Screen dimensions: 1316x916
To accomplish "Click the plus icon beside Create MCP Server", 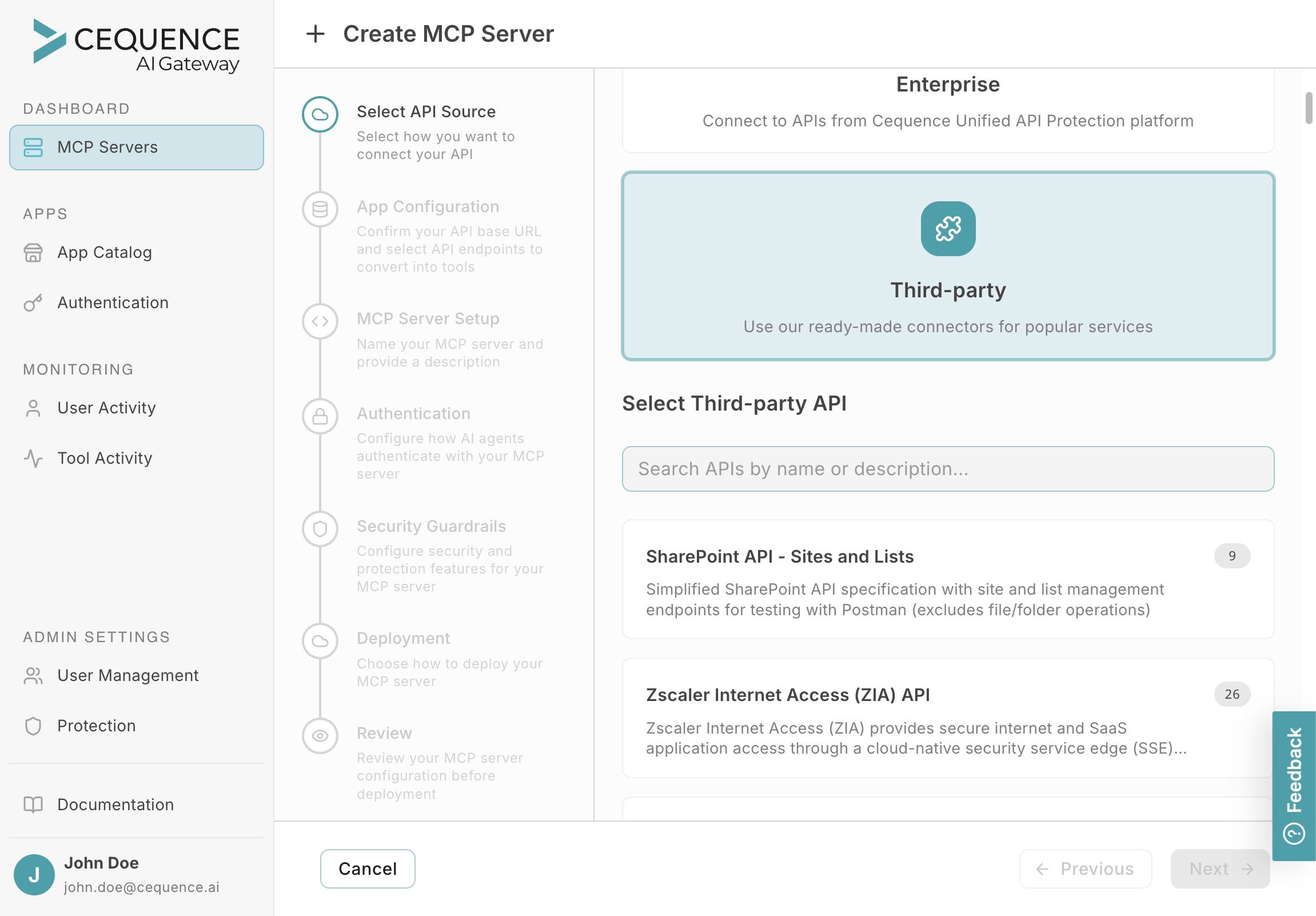I will 315,34.
